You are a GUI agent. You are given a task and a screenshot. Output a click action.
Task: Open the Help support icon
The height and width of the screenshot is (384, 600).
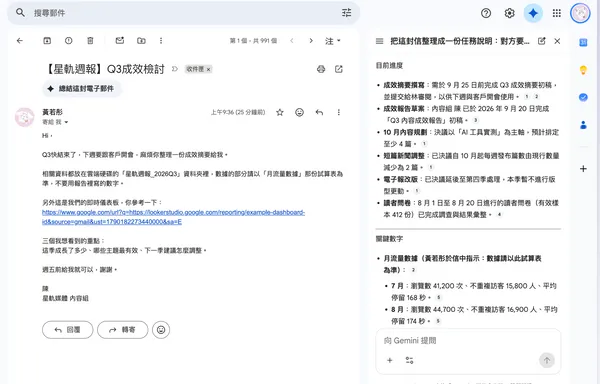tap(486, 13)
